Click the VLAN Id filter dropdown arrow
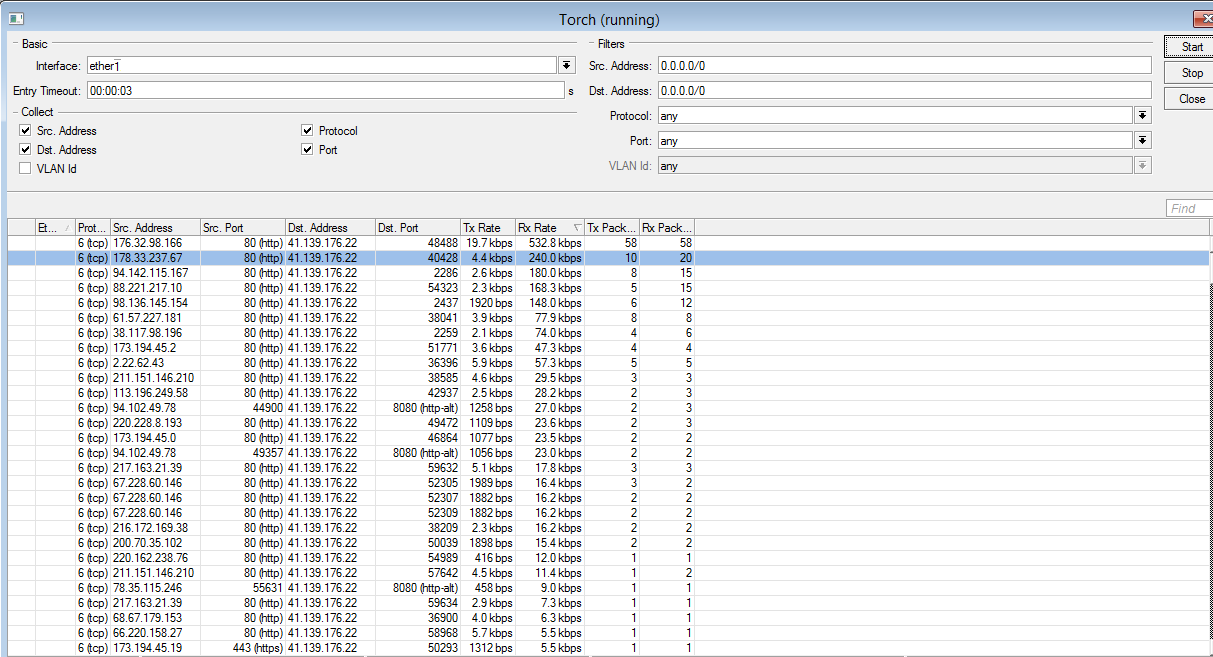1213x657 pixels. point(1142,165)
